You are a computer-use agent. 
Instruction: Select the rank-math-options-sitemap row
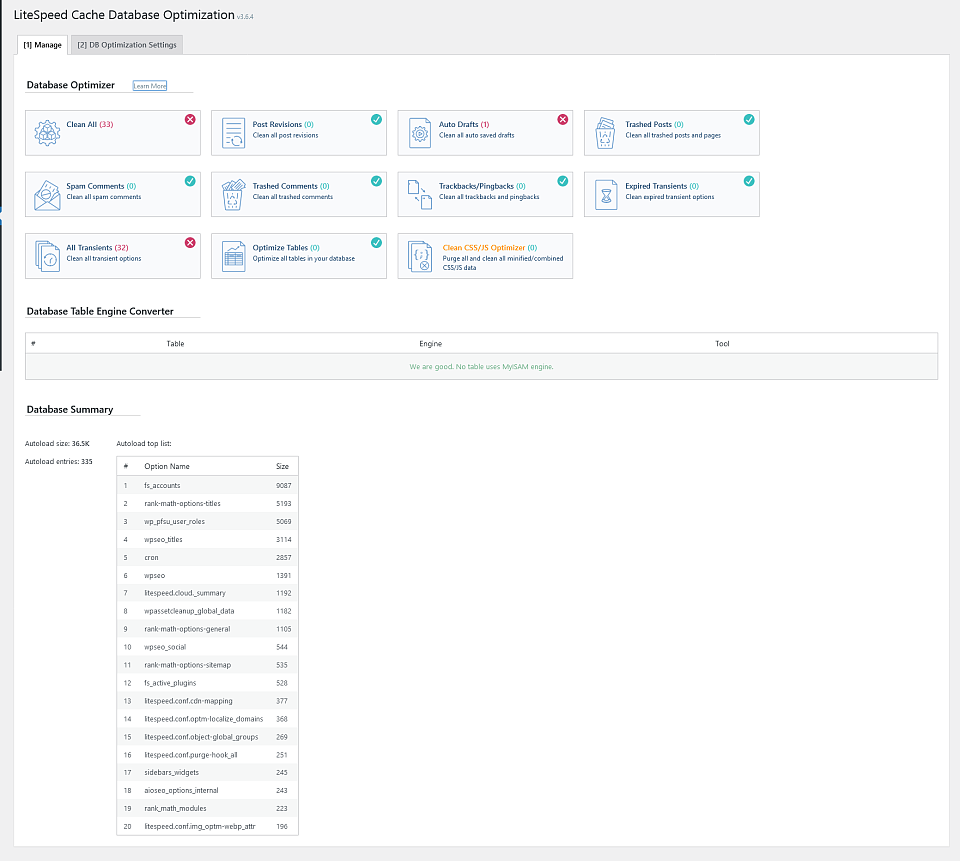click(208, 665)
